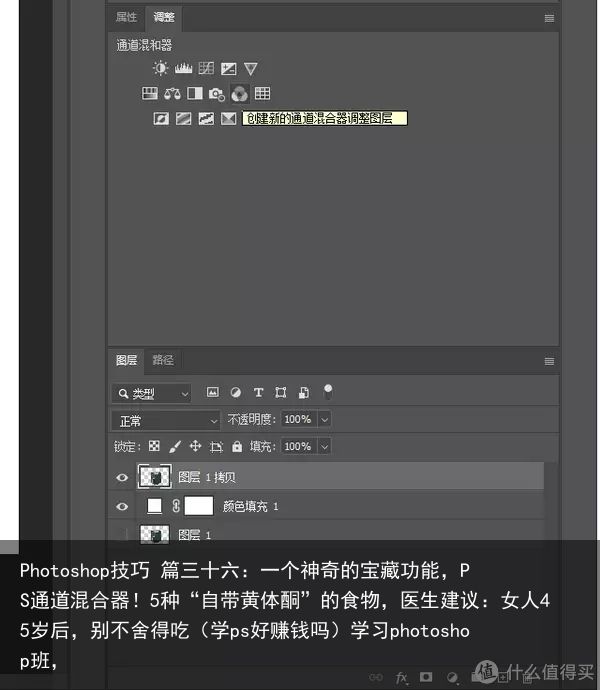The height and width of the screenshot is (690, 600).
Task: Lock all on the layer with padlock
Action: [x=237, y=447]
